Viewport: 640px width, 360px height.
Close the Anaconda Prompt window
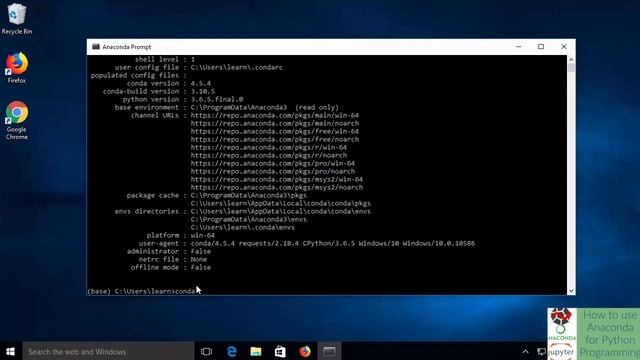tap(564, 47)
